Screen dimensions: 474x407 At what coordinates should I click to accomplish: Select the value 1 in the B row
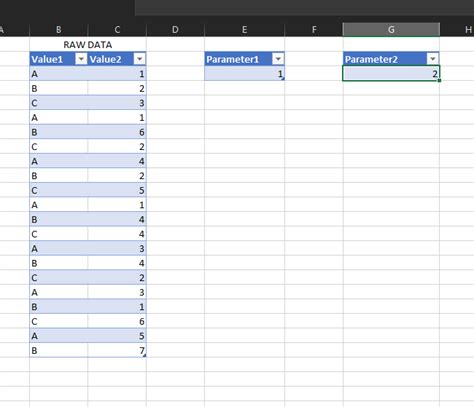[x=117, y=307]
